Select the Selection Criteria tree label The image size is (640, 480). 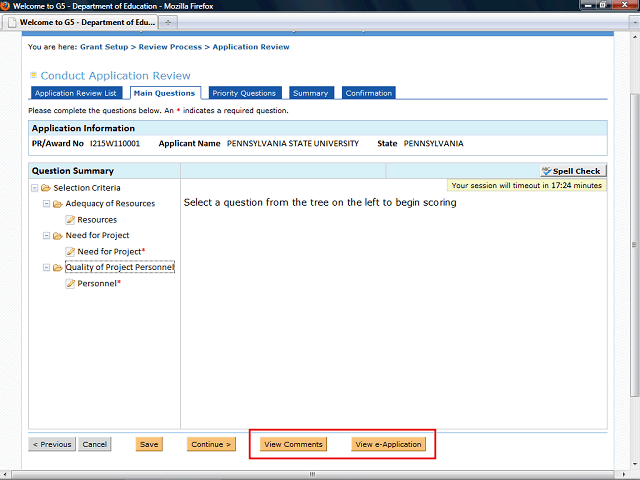point(87,188)
